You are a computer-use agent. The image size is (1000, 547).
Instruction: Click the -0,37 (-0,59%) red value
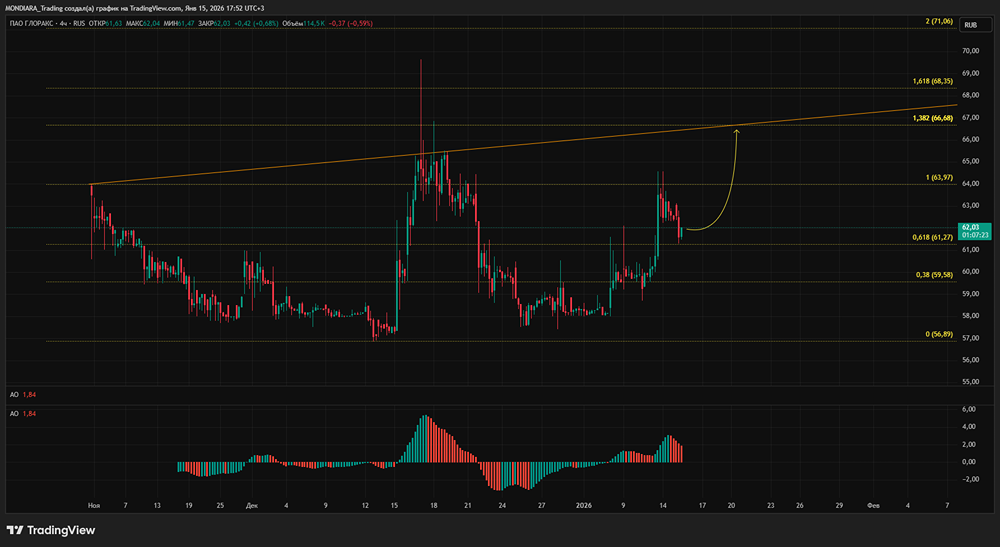coord(351,24)
